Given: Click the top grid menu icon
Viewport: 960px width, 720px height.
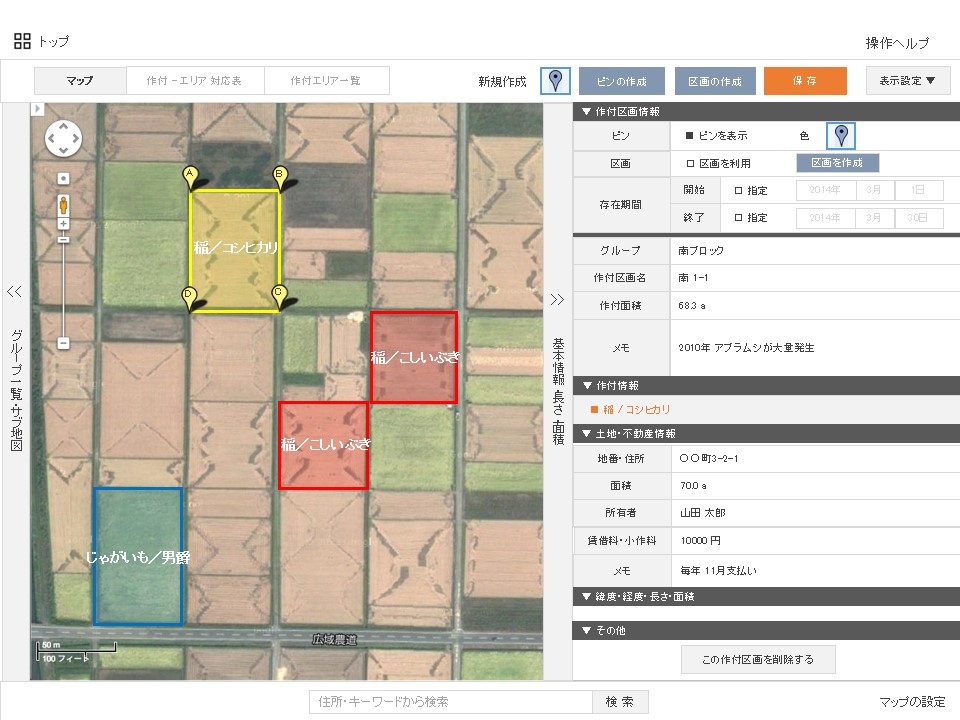Looking at the screenshot, I should pos(22,41).
